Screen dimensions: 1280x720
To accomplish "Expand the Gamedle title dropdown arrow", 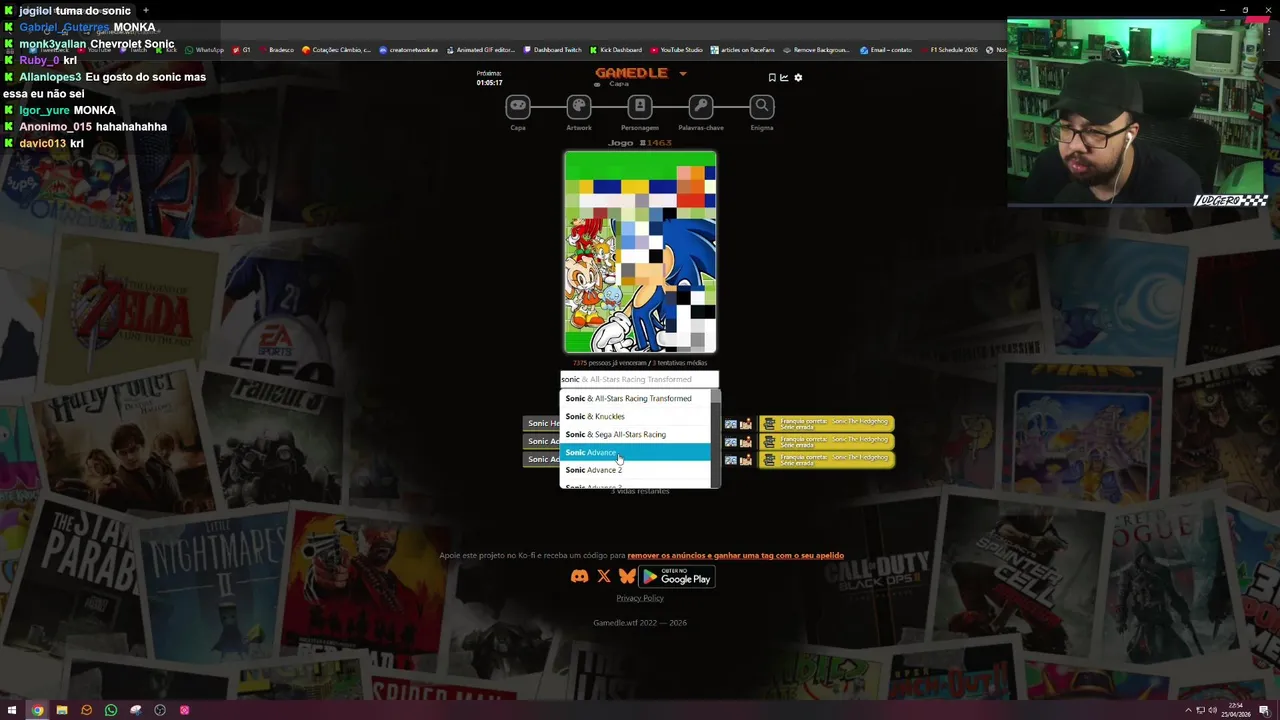I will 683,73.
